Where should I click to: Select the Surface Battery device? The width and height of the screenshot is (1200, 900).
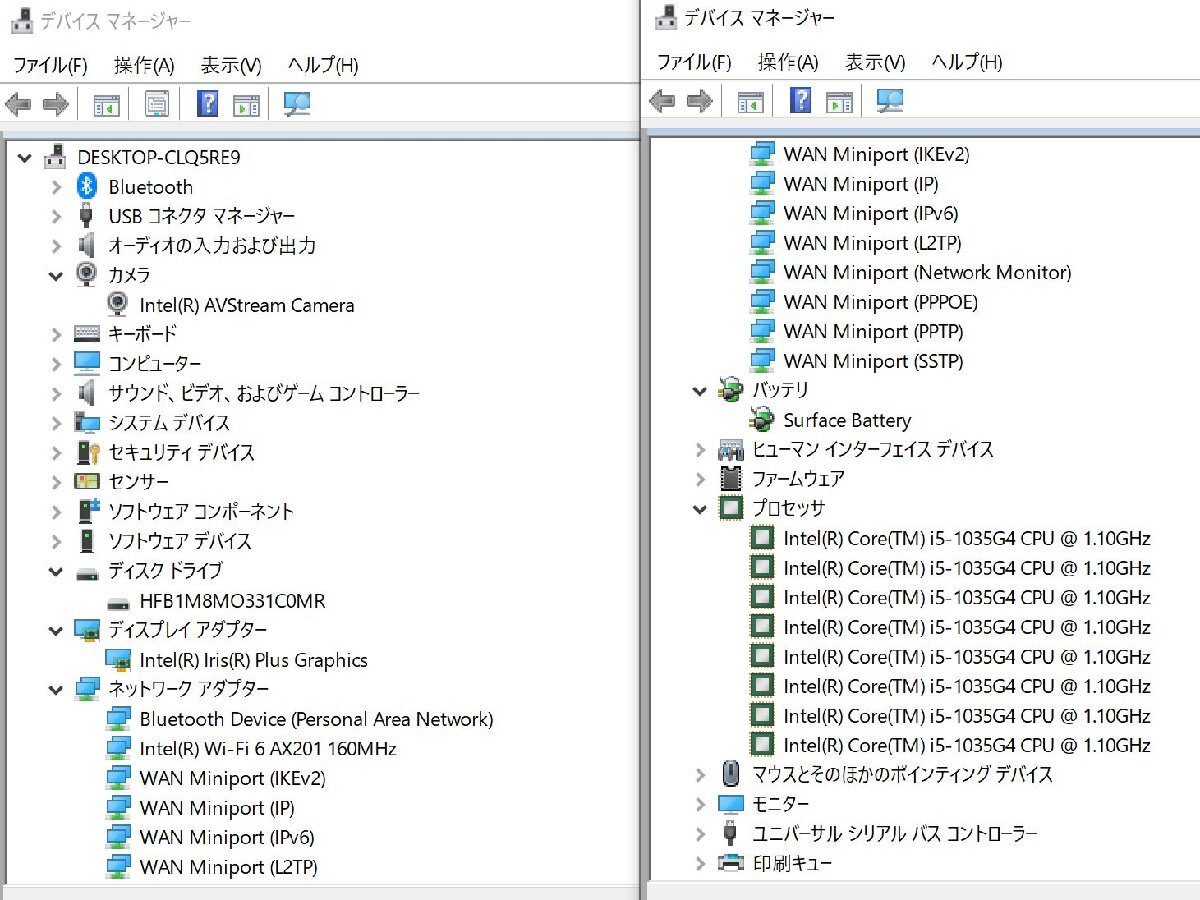tap(847, 420)
